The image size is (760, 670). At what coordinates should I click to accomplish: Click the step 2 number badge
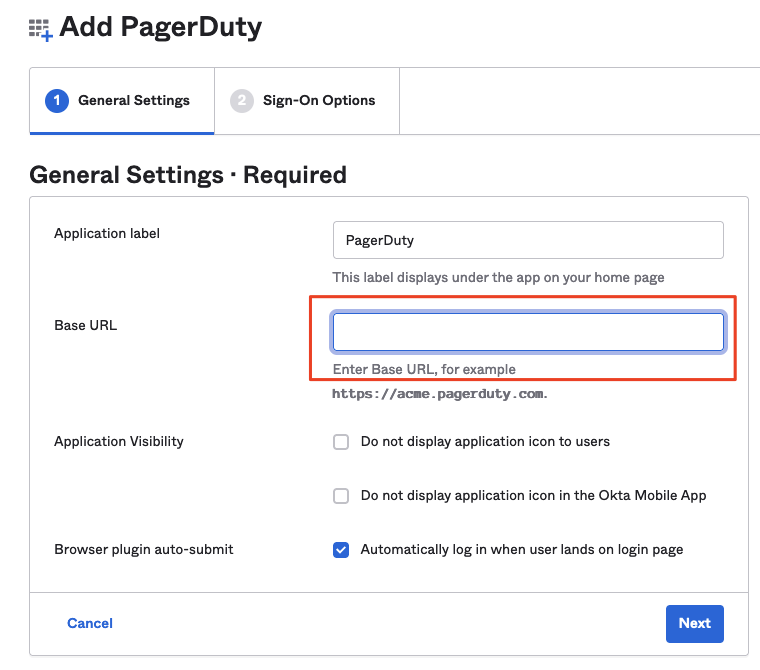[242, 101]
